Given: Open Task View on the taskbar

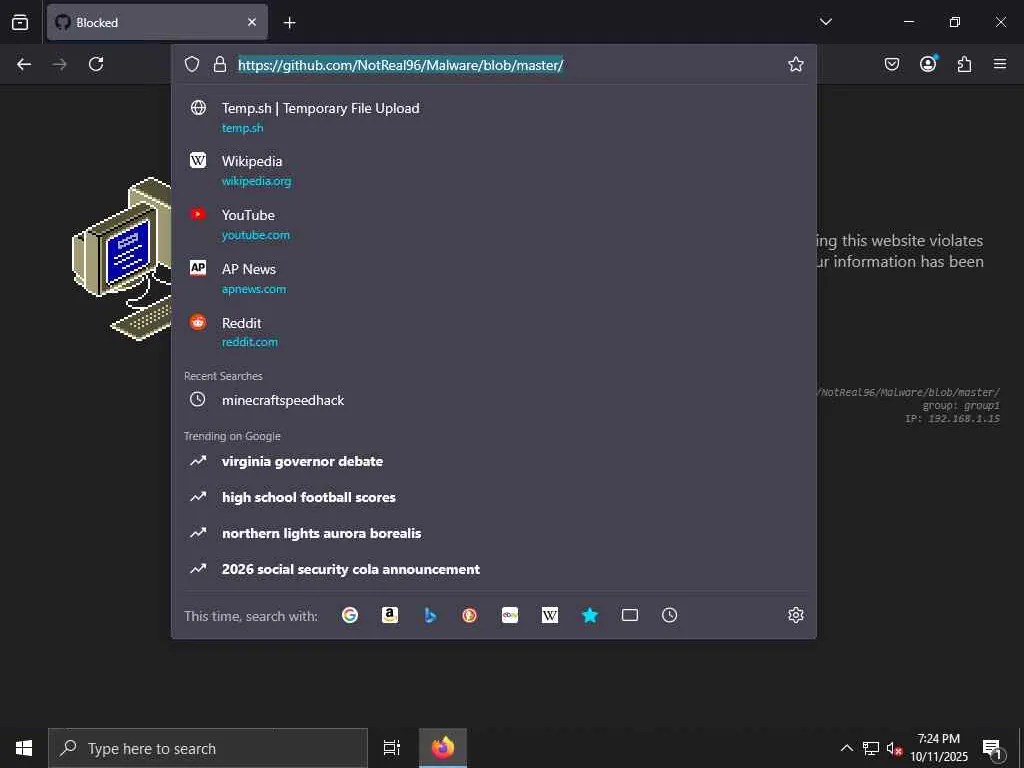Looking at the screenshot, I should [x=392, y=748].
